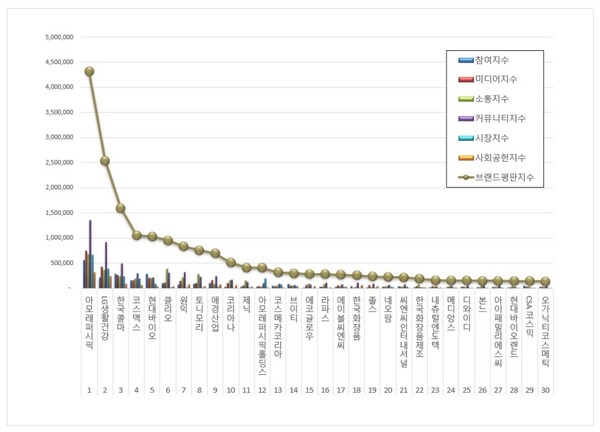Click the 5,000,000 y-axis value label
This screenshot has width=600, height=432.
click(x=59, y=37)
